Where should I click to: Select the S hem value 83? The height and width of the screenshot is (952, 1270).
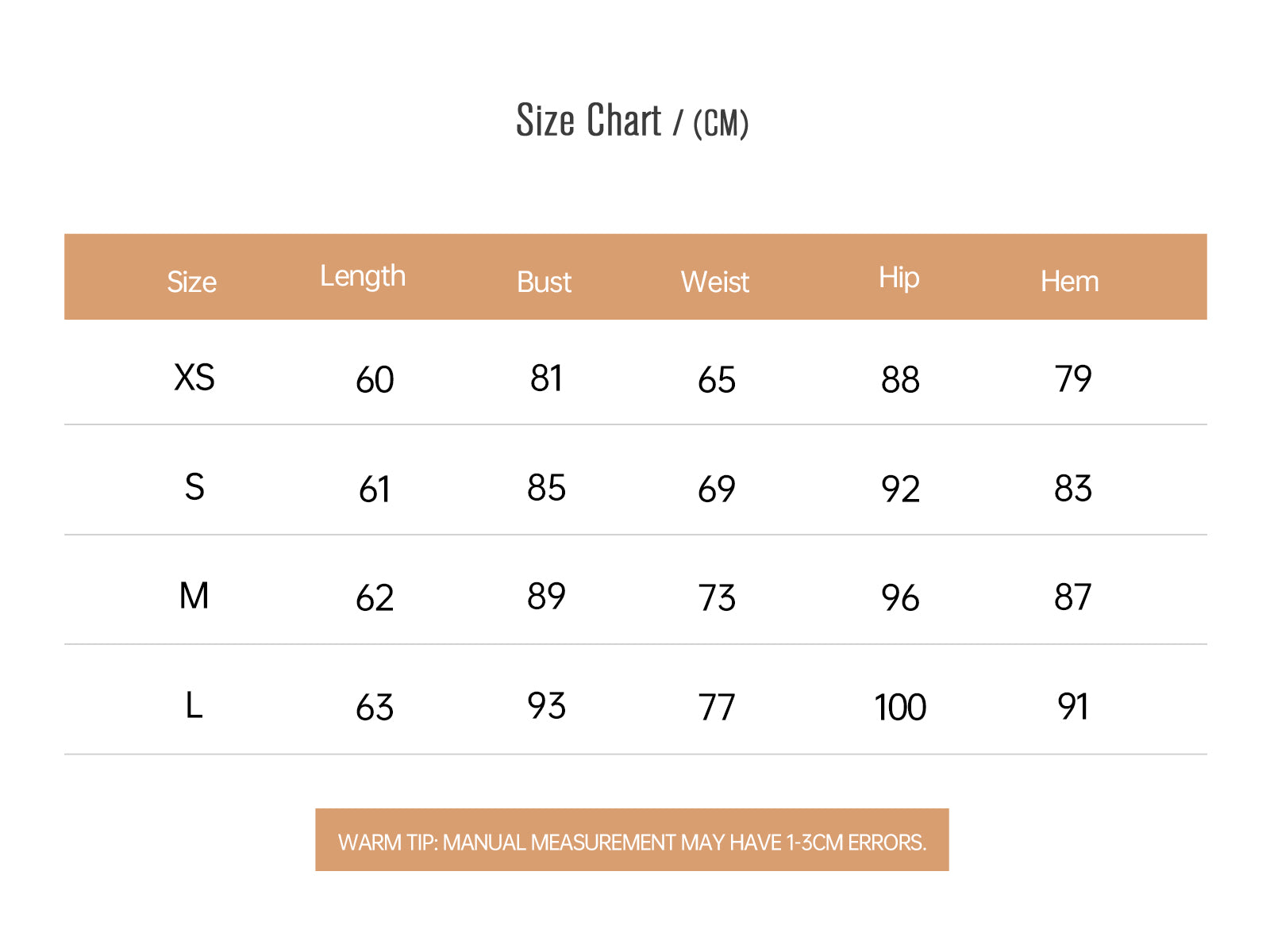[x=1073, y=489]
